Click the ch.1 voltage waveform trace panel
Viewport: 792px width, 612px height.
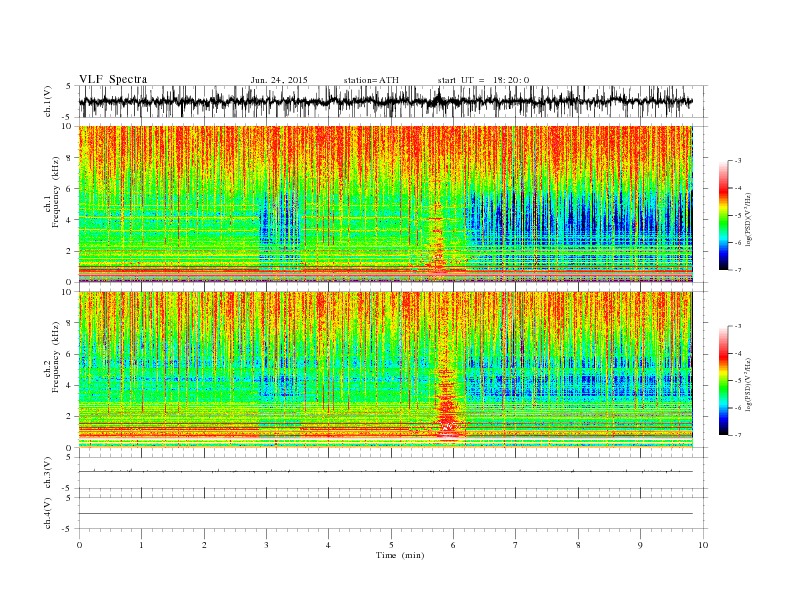(x=393, y=101)
